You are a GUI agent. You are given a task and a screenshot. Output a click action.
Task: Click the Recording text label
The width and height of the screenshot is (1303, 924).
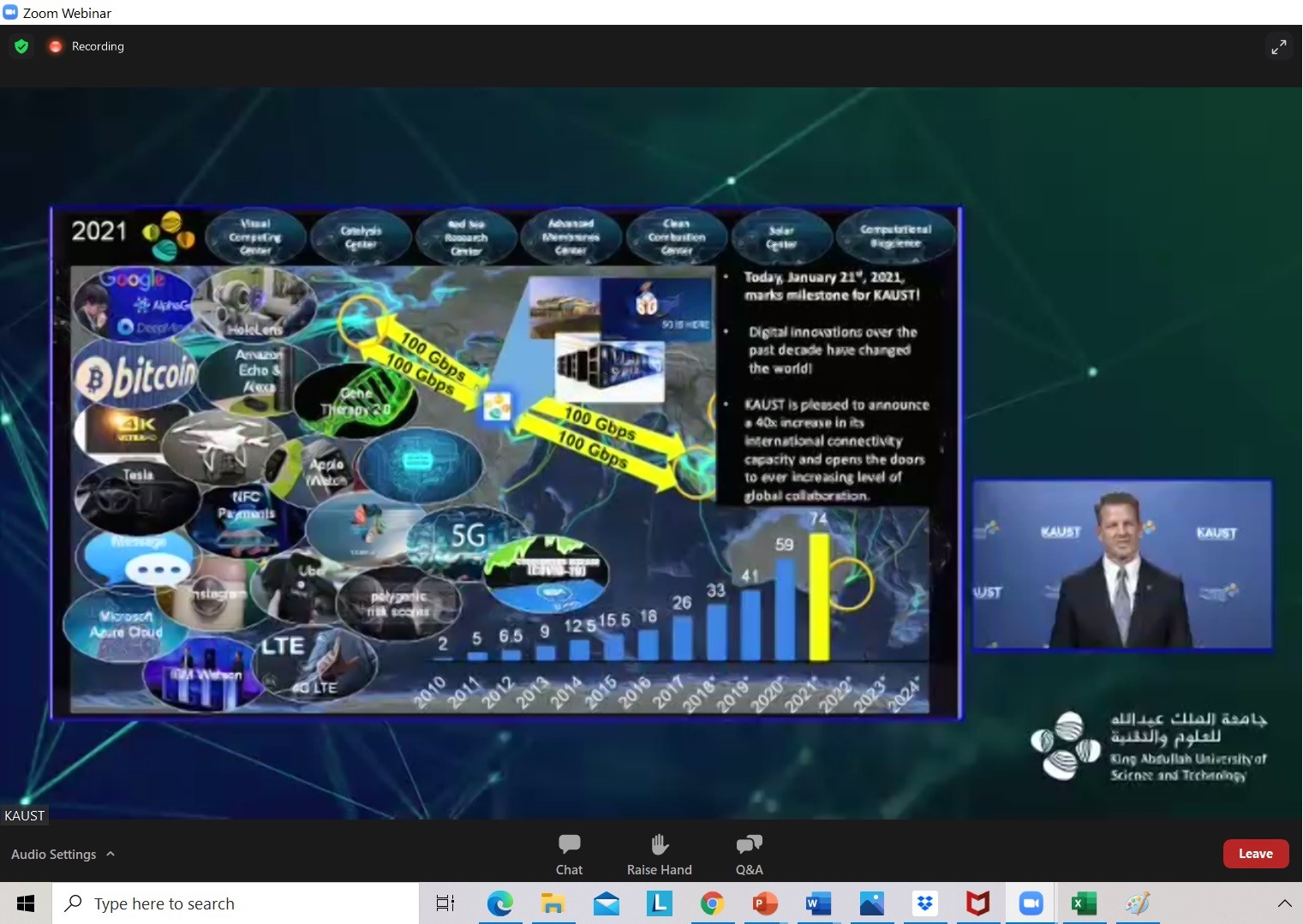point(98,46)
